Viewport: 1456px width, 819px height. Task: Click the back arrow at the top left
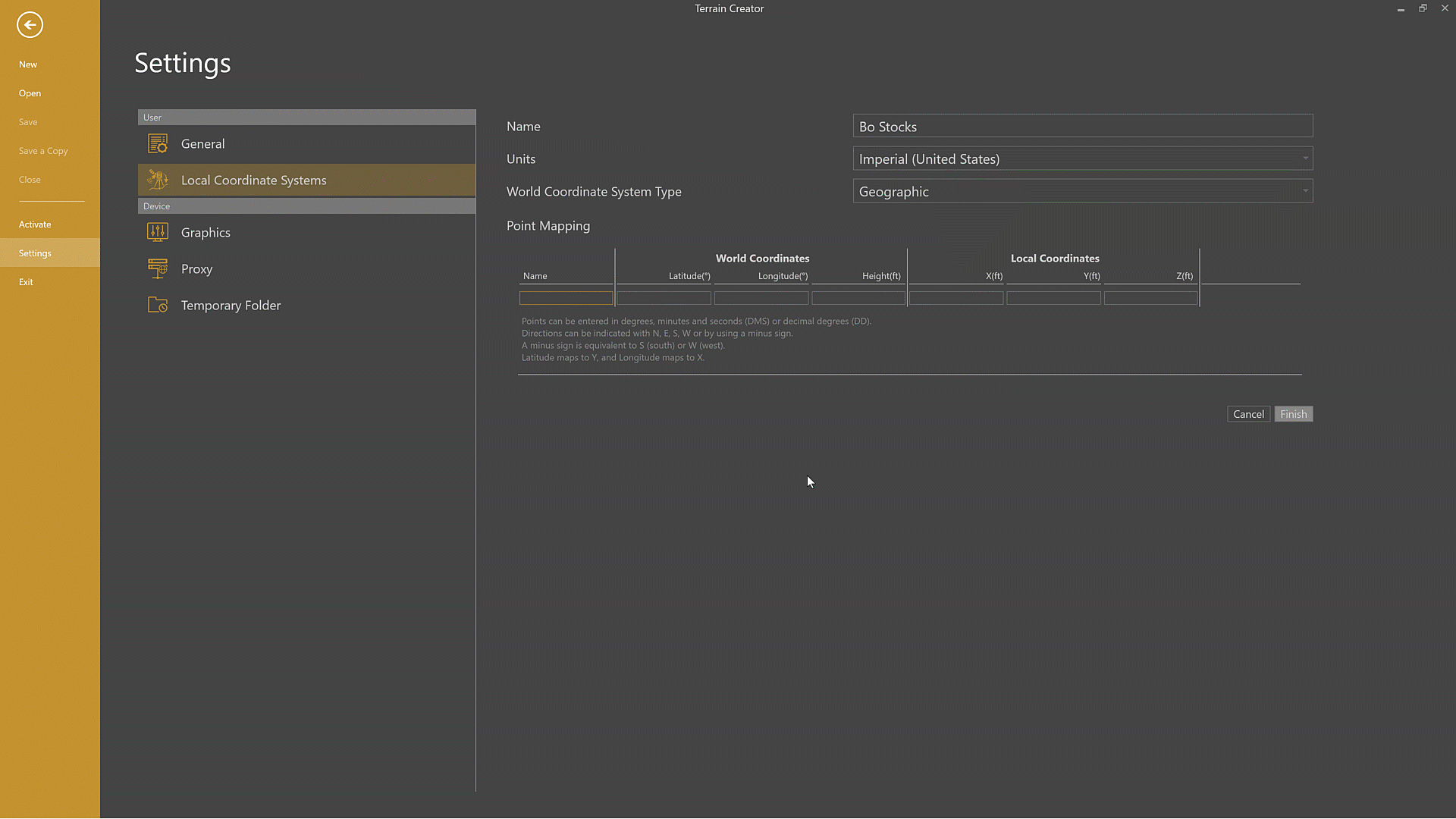coord(30,24)
